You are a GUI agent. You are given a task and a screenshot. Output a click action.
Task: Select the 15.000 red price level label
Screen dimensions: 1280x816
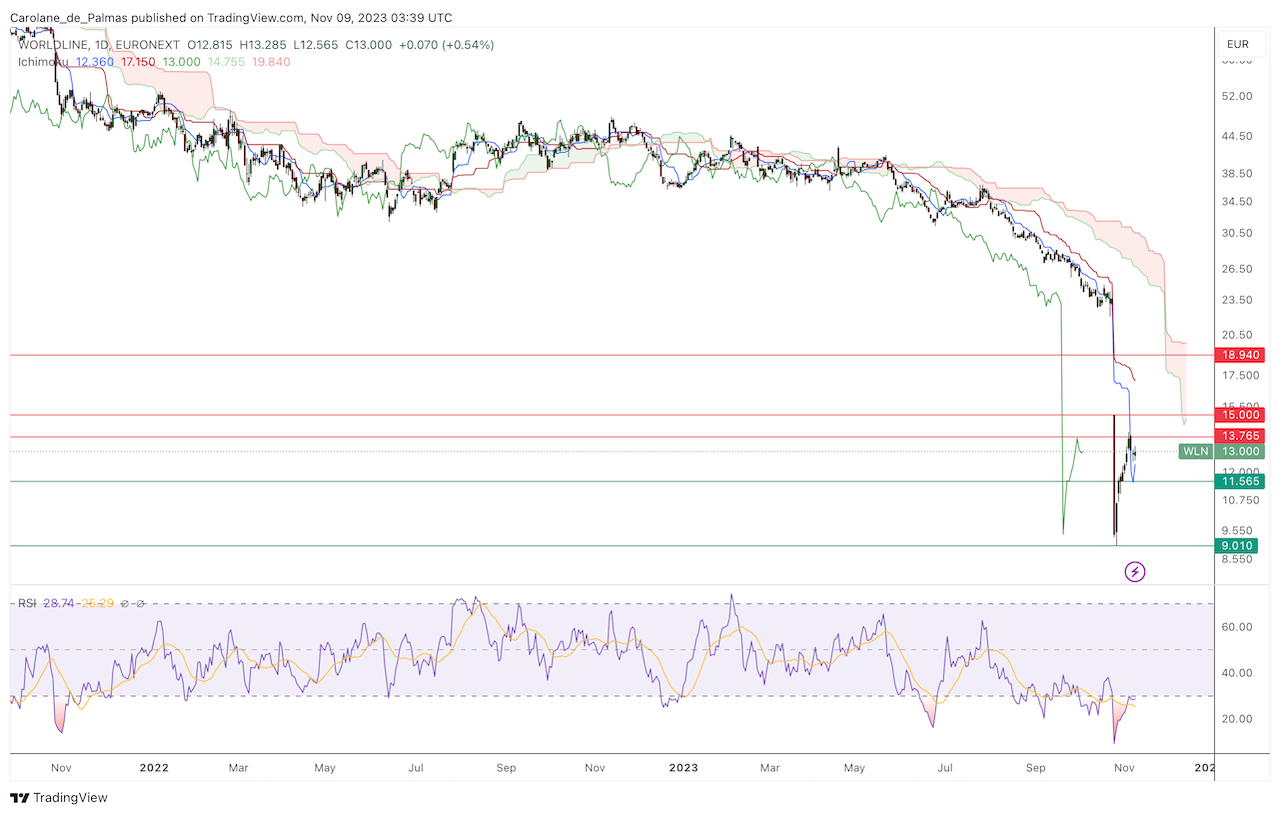coord(1239,414)
